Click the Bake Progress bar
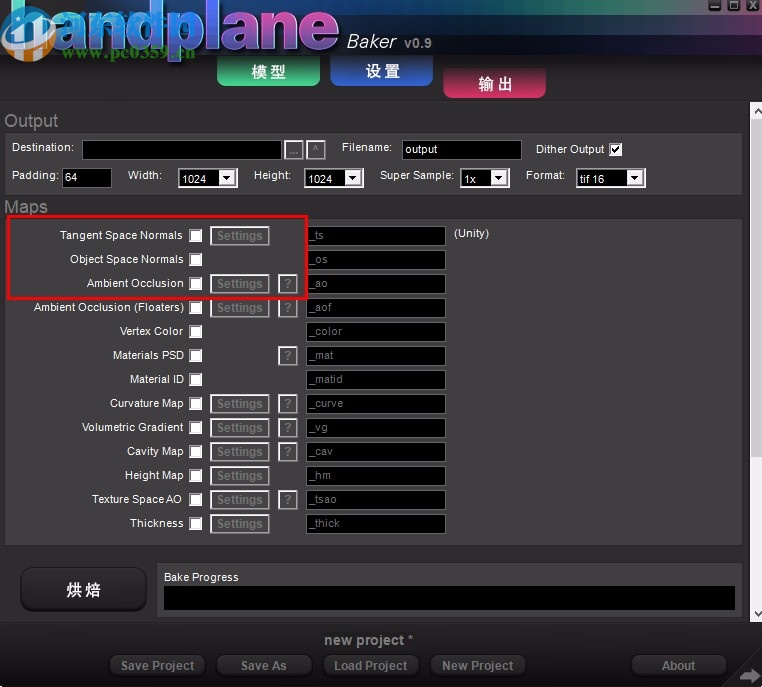762x687 pixels. pyautogui.click(x=449, y=598)
